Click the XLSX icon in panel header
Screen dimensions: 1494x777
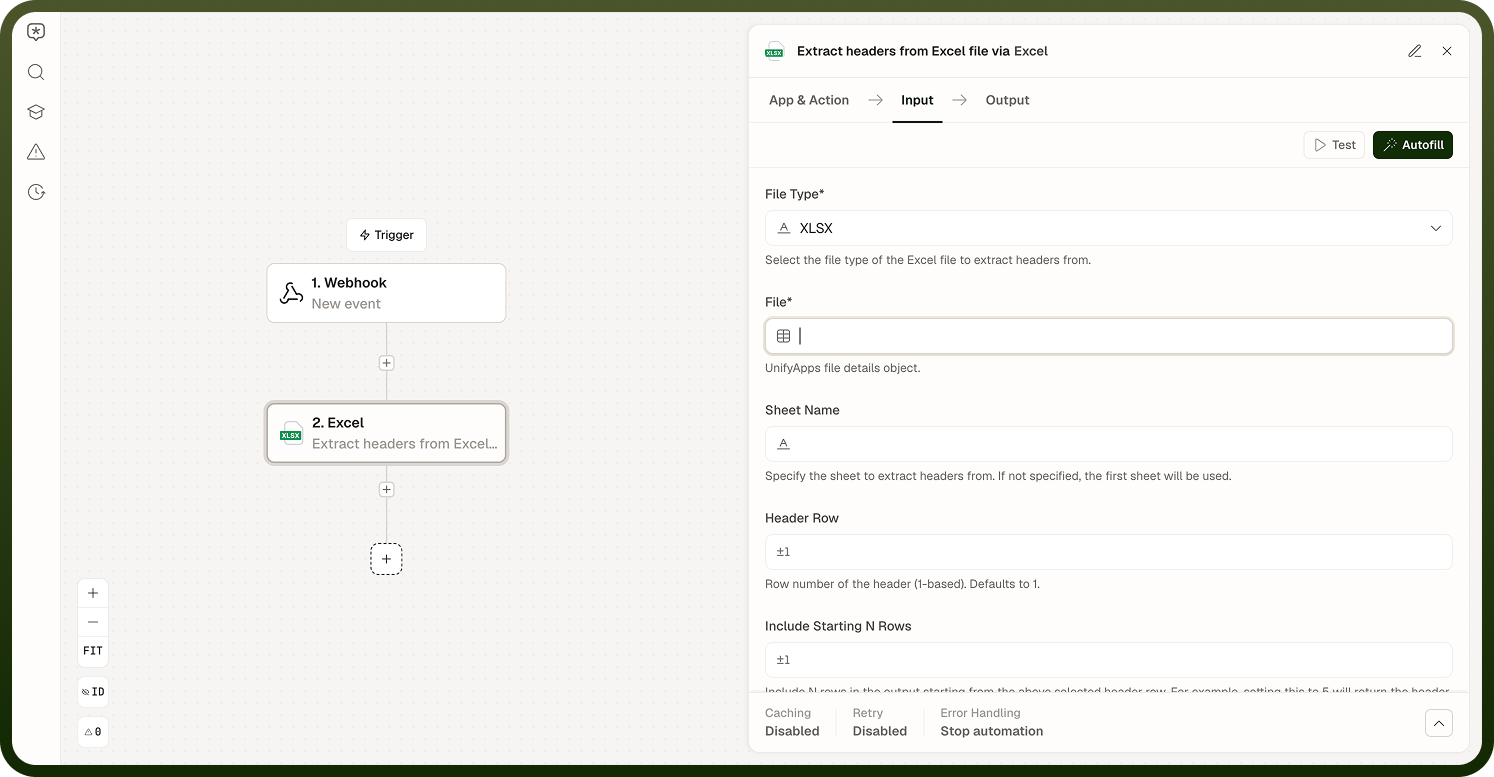pyautogui.click(x=774, y=51)
